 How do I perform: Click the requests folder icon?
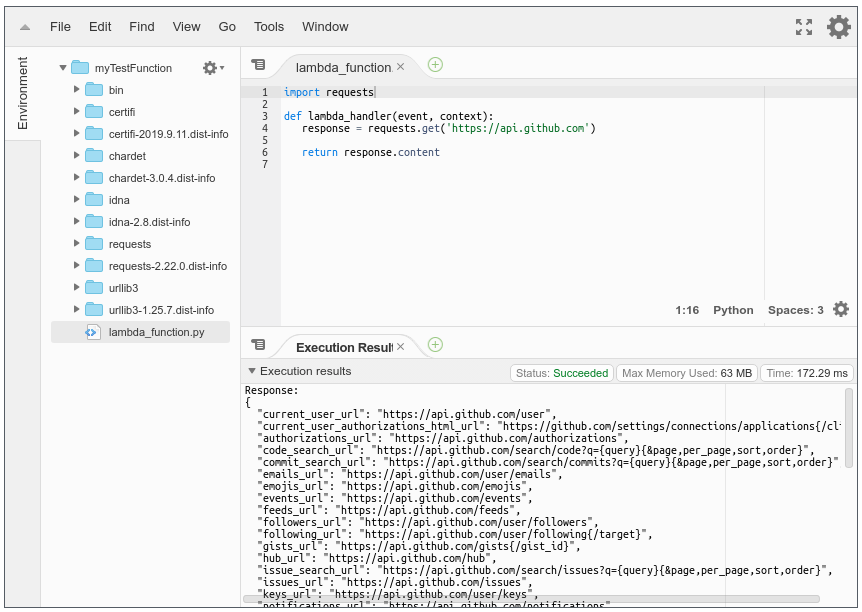(x=94, y=244)
